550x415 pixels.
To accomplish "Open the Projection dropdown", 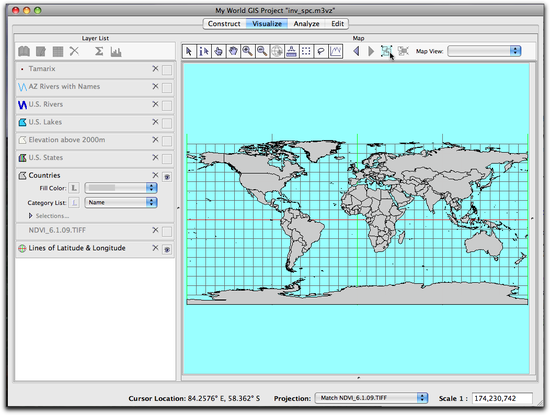I will point(371,398).
